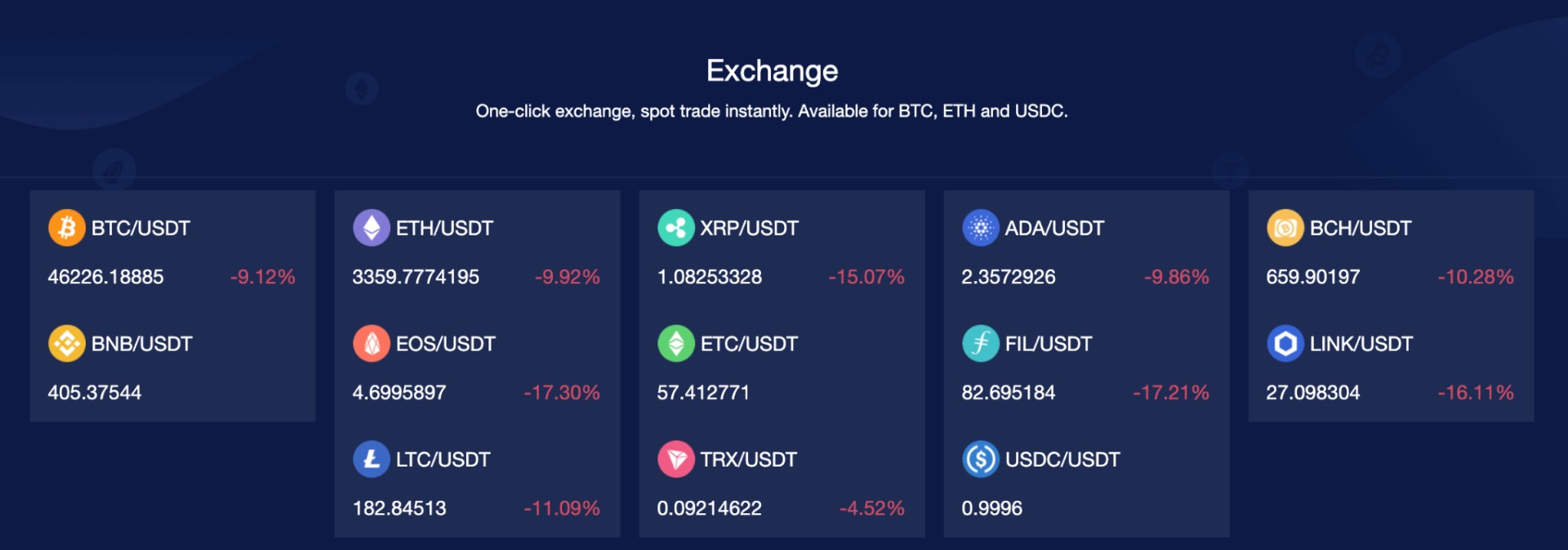
Task: Click the Ethereum Classic ETC icon
Action: pyautogui.click(x=676, y=344)
